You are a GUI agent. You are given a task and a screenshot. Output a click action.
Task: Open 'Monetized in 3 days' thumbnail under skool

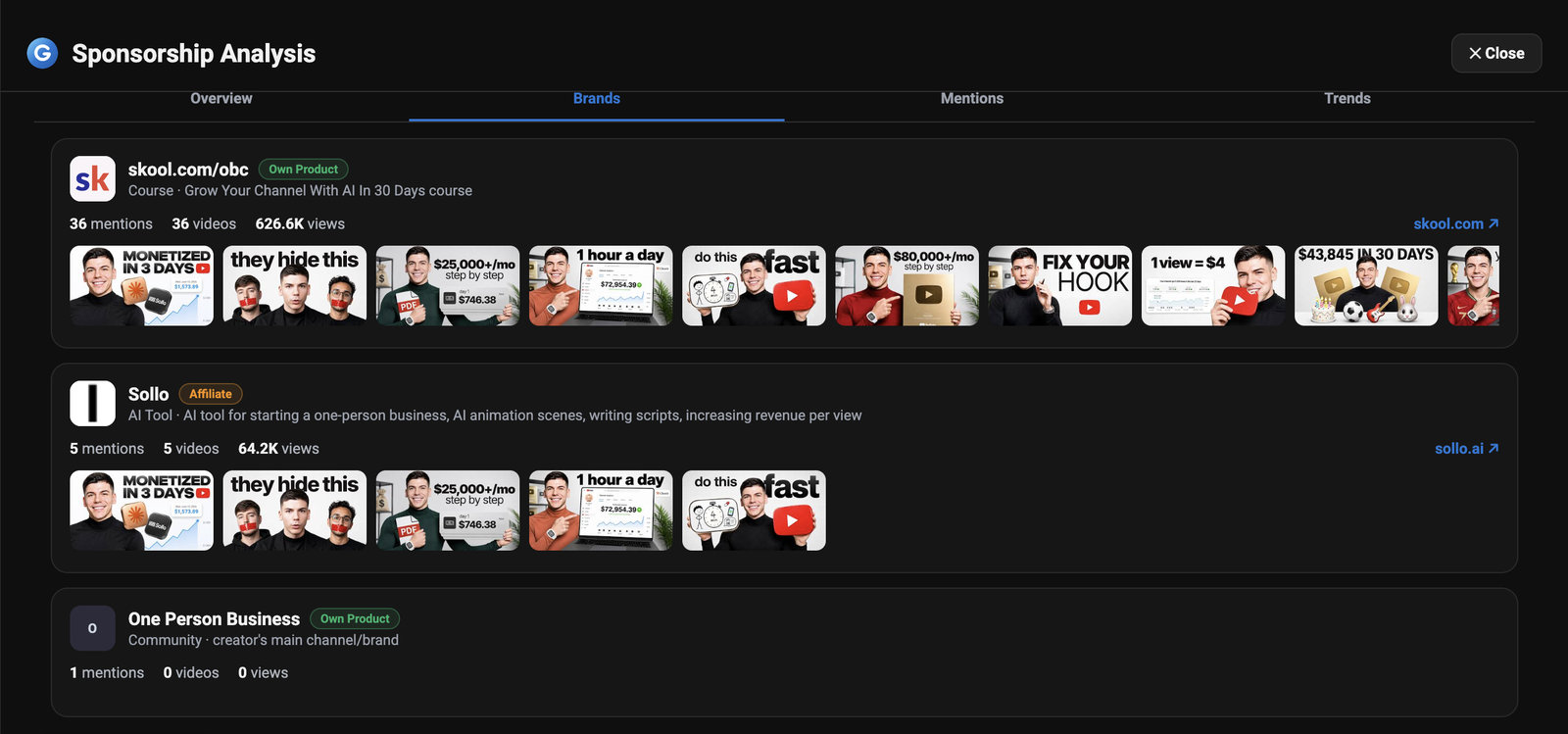coord(142,285)
